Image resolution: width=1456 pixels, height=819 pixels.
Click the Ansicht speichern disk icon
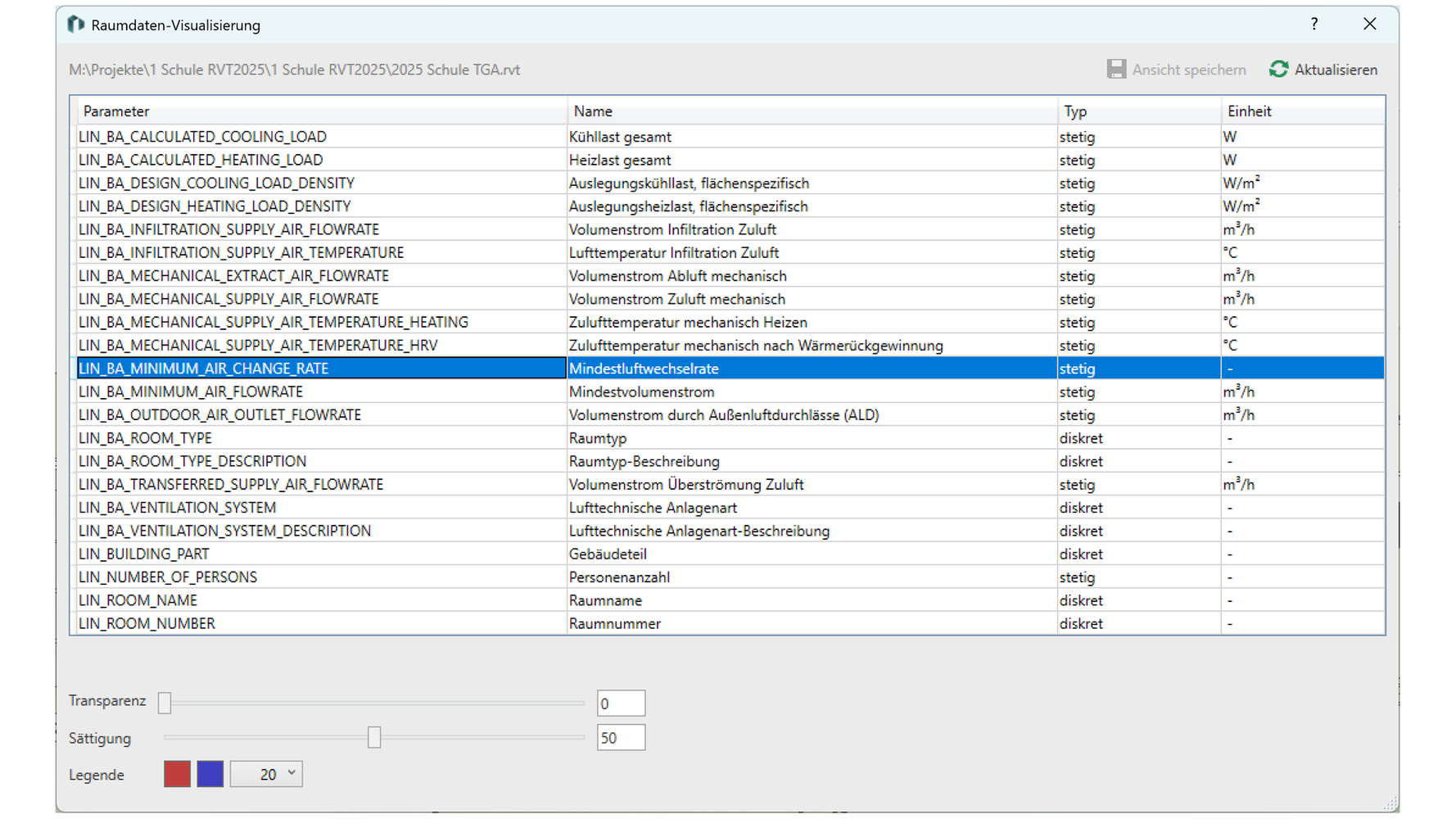coord(1116,70)
